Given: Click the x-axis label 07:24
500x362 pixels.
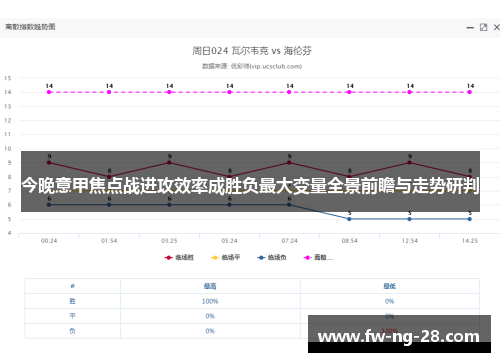Looking at the screenshot, I should tap(289, 241).
